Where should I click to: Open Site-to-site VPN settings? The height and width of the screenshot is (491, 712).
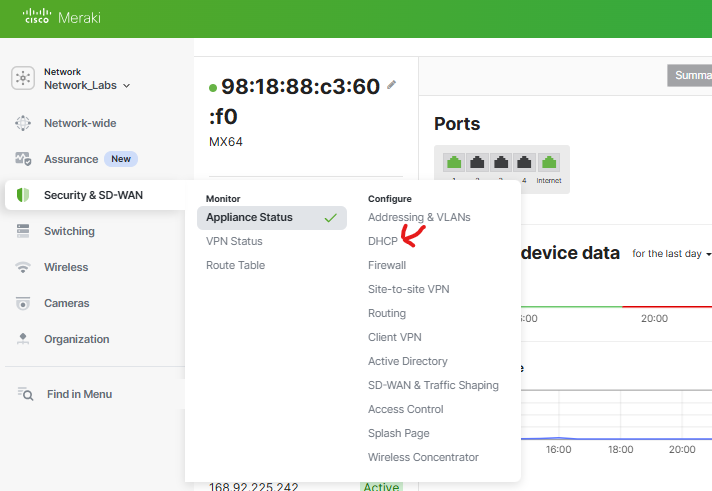click(409, 289)
